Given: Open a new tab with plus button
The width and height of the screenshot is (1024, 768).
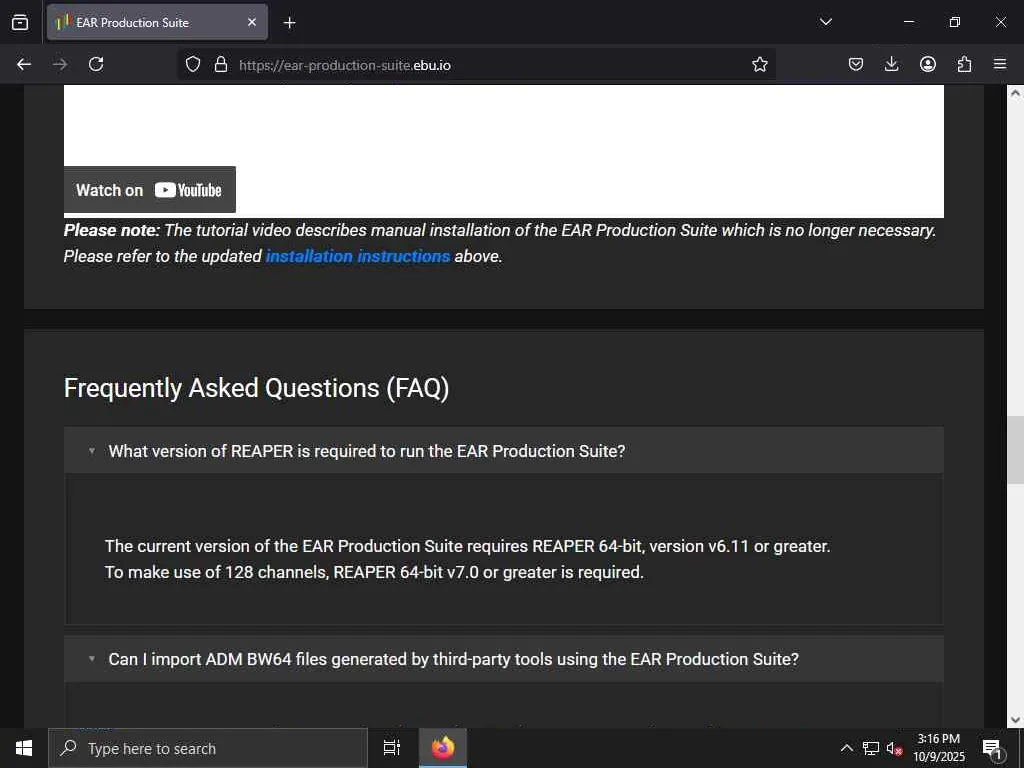Looking at the screenshot, I should pos(289,23).
